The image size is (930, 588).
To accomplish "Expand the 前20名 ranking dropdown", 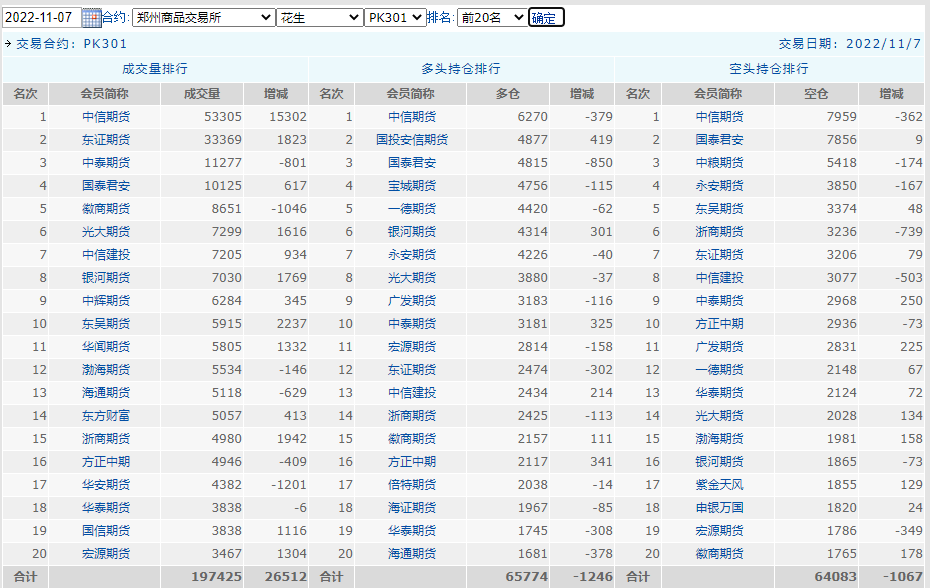I will tap(492, 18).
